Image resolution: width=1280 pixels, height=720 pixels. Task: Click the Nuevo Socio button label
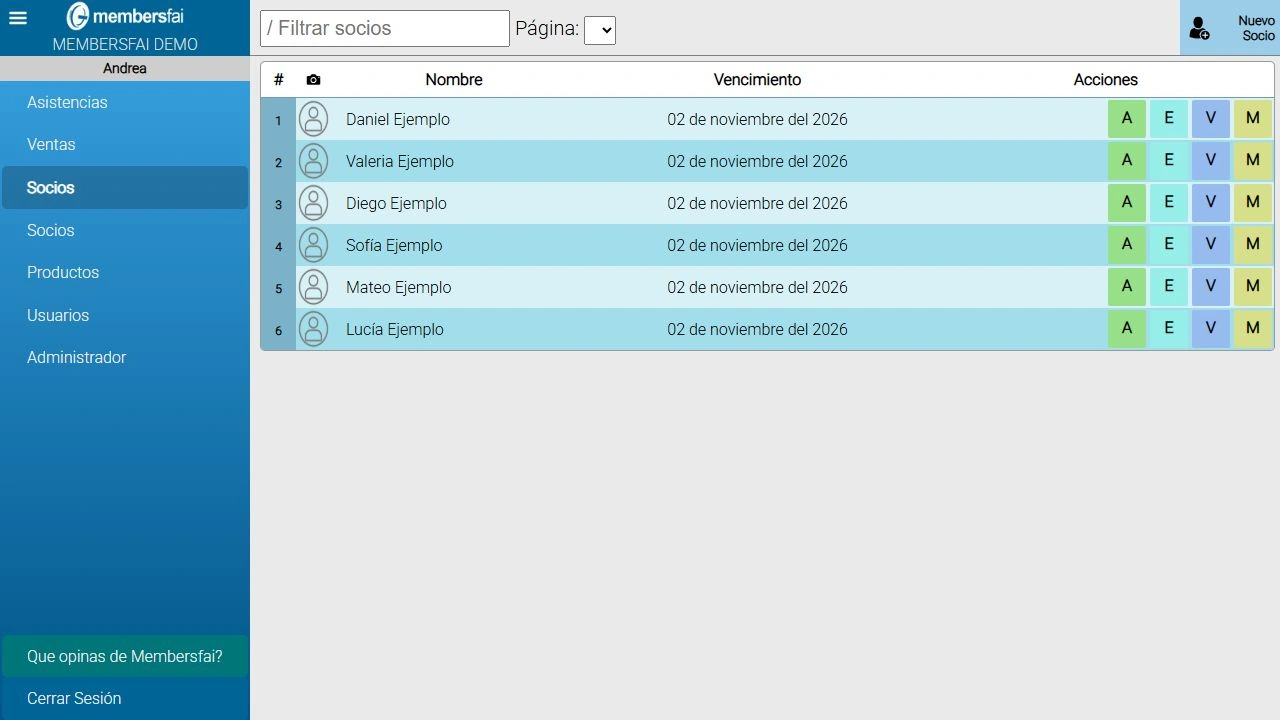click(x=1257, y=28)
